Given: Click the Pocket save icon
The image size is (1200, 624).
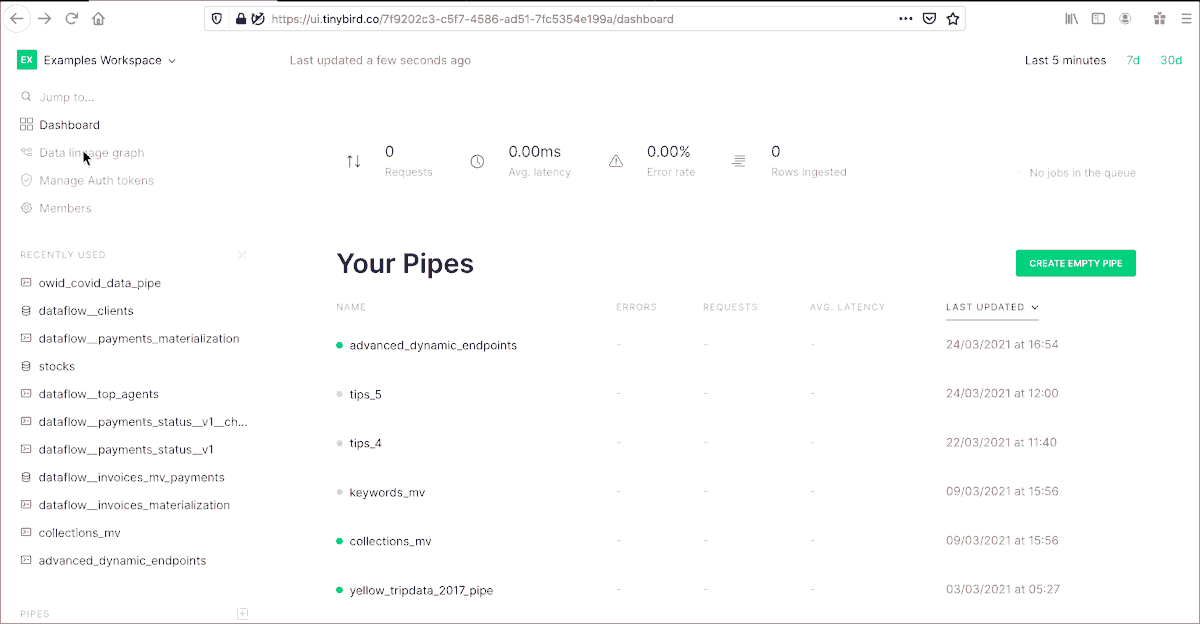Looking at the screenshot, I should click(x=929, y=18).
